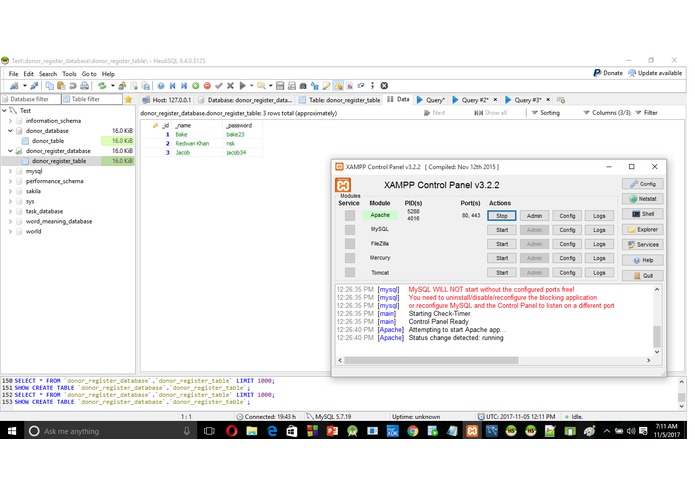Click the Paste icon in HeidiSQL toolbar
This screenshot has width=695, height=494.
[61, 86]
